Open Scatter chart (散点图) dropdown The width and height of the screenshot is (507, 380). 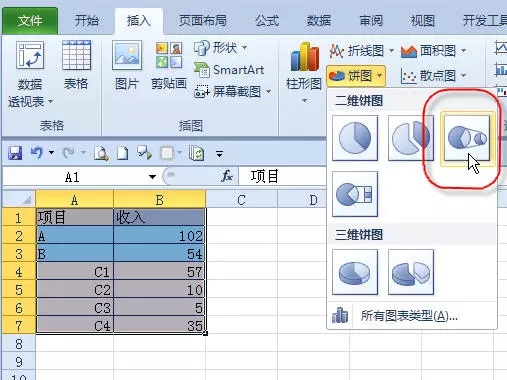[433, 76]
